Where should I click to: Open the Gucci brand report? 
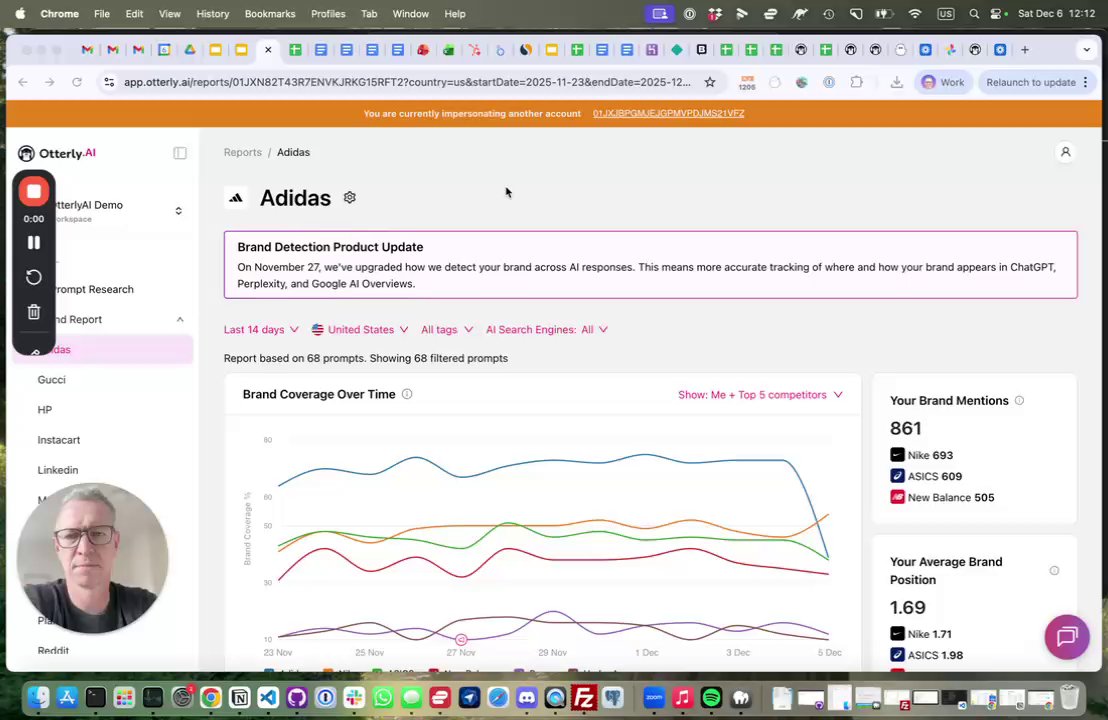[x=52, y=379]
